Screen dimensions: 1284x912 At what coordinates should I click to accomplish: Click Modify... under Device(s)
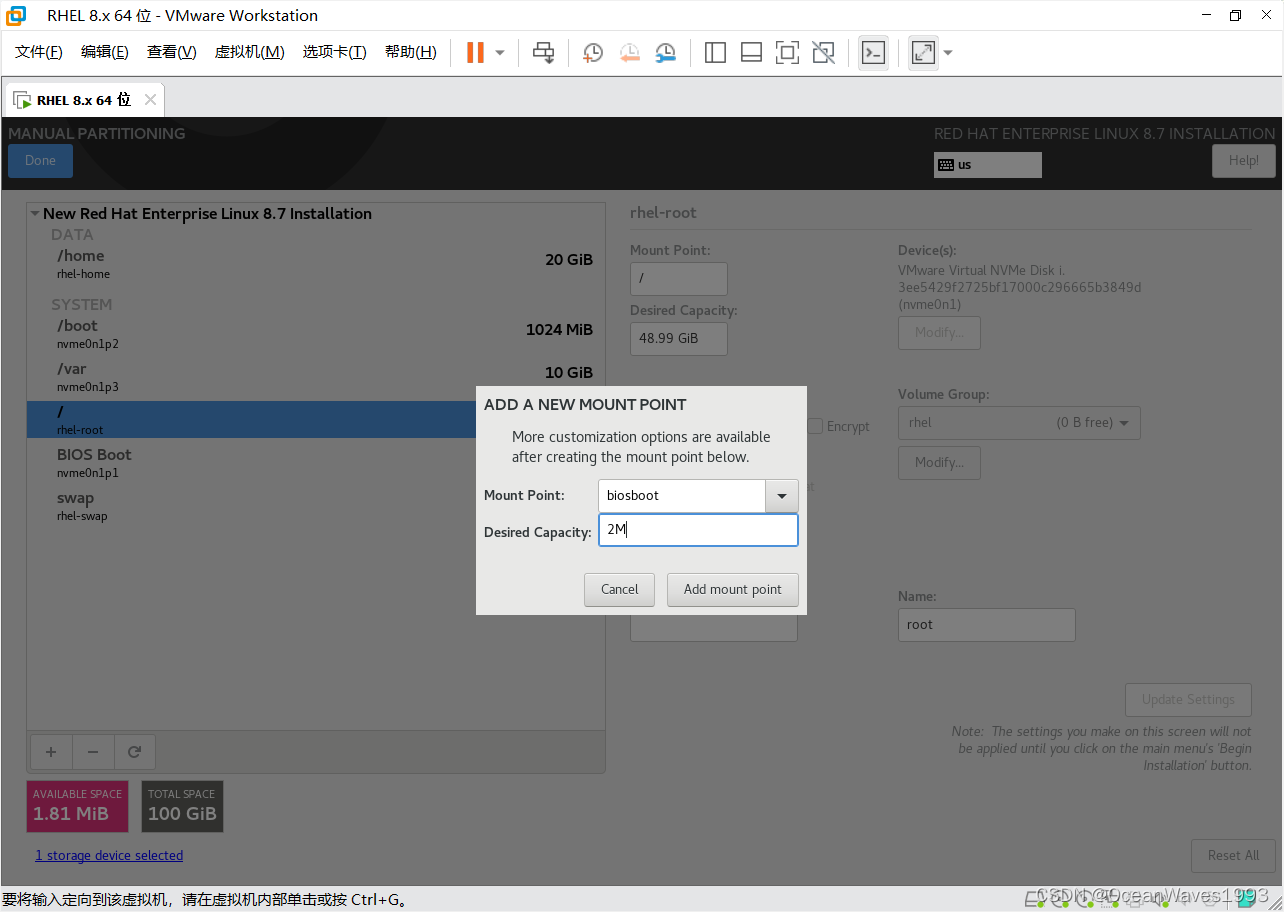[939, 333]
